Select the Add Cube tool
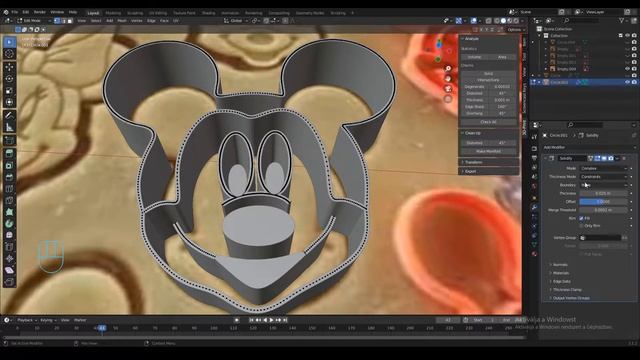This screenshot has width=640, height=360. click(x=9, y=141)
